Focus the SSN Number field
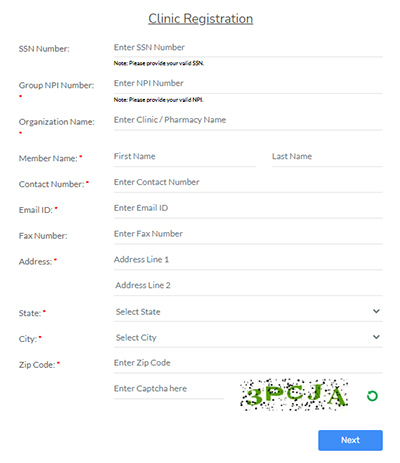 pyautogui.click(x=248, y=48)
